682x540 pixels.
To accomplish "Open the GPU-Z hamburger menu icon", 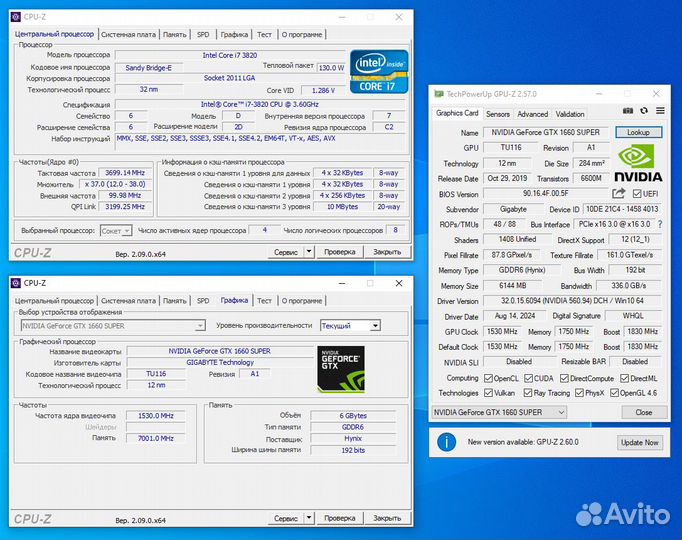I will point(660,111).
